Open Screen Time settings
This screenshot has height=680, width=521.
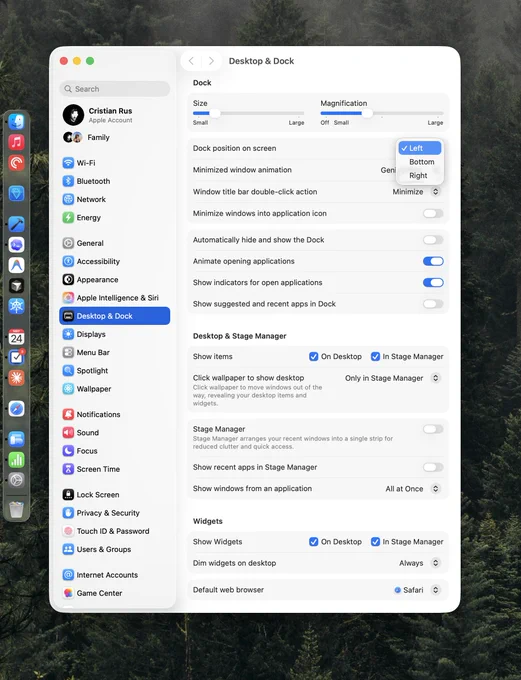point(115,469)
